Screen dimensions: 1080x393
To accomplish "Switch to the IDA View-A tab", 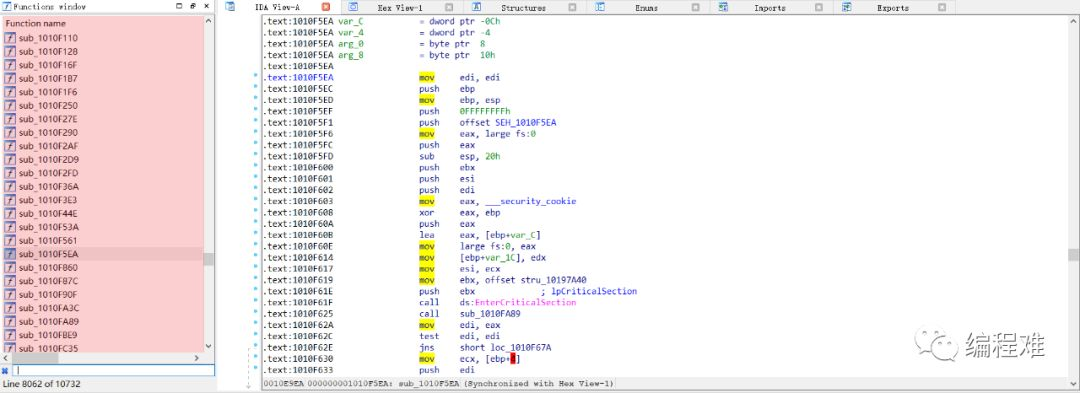I will pyautogui.click(x=276, y=8).
